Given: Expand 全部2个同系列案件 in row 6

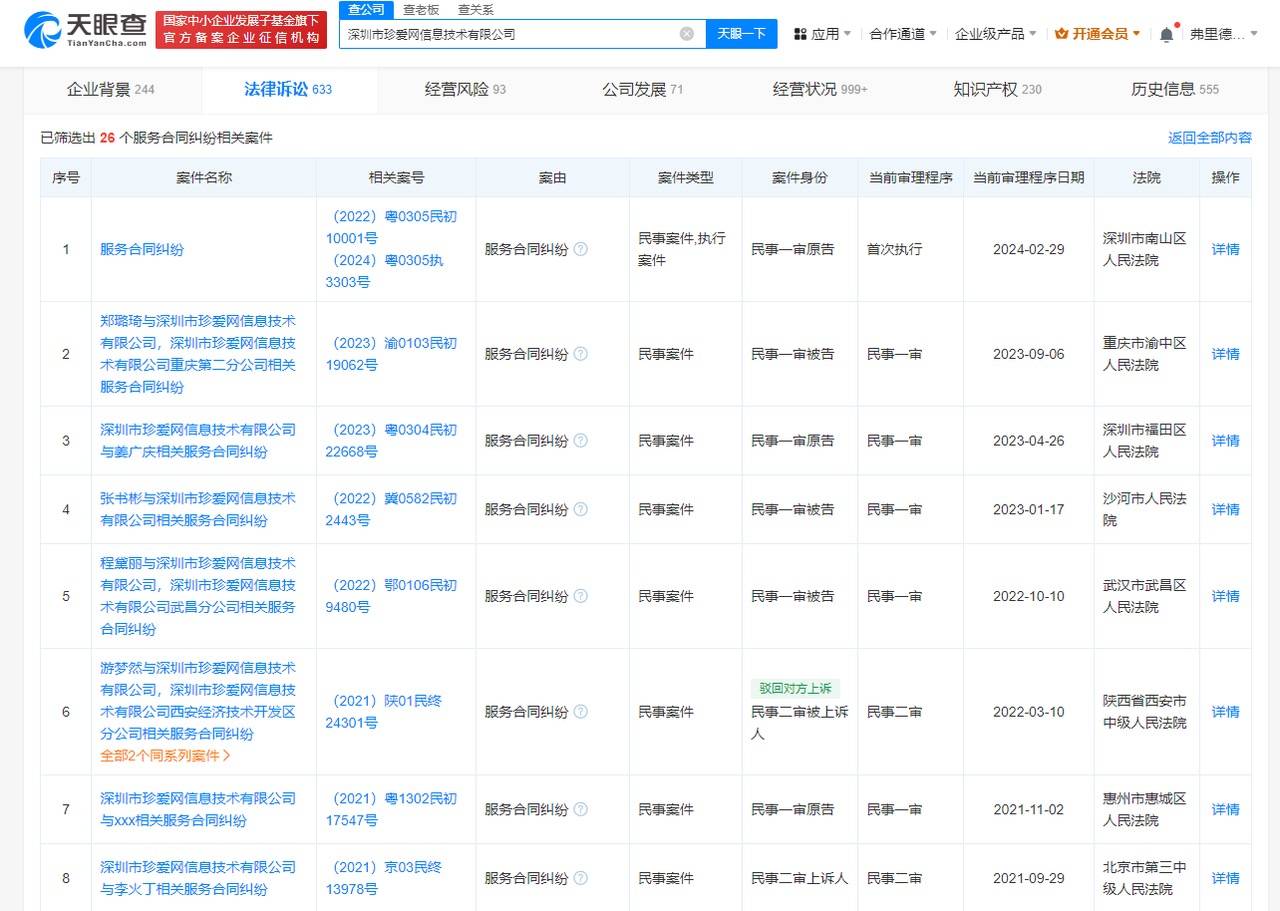Looking at the screenshot, I should (165, 756).
